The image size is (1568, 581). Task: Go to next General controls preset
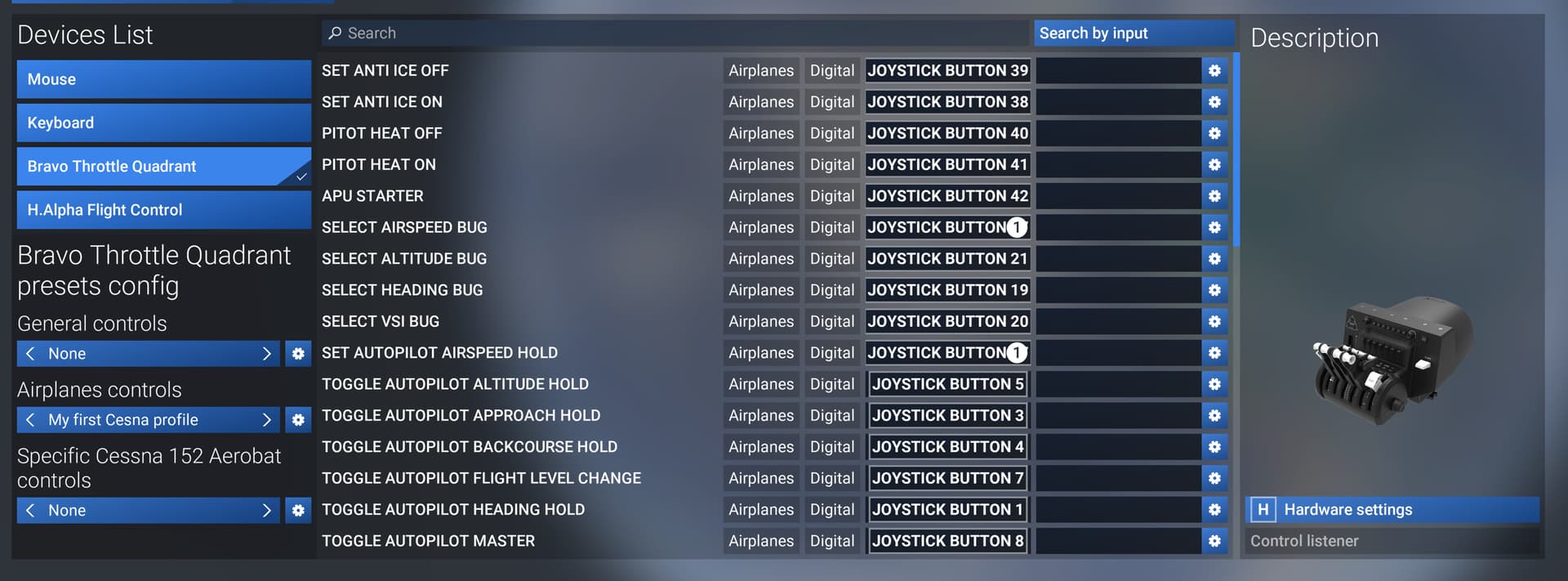[x=266, y=354]
